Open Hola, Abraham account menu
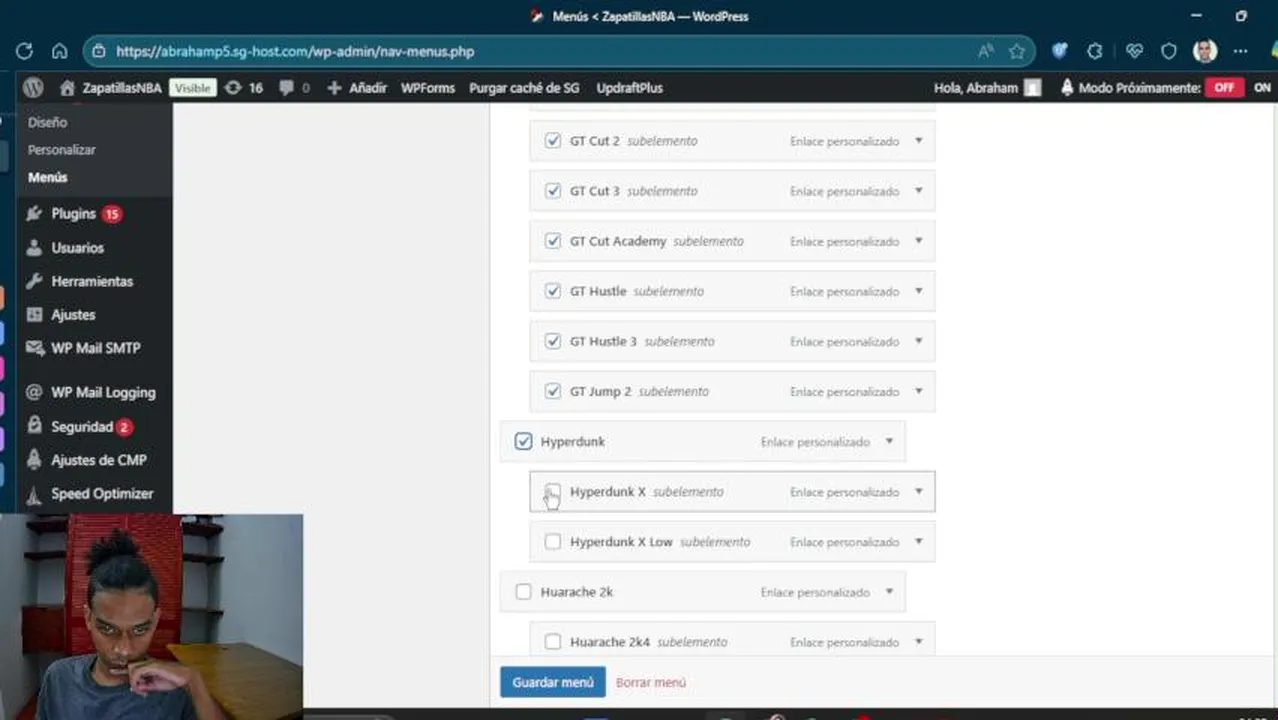Viewport: 1278px width, 720px height. (987, 88)
